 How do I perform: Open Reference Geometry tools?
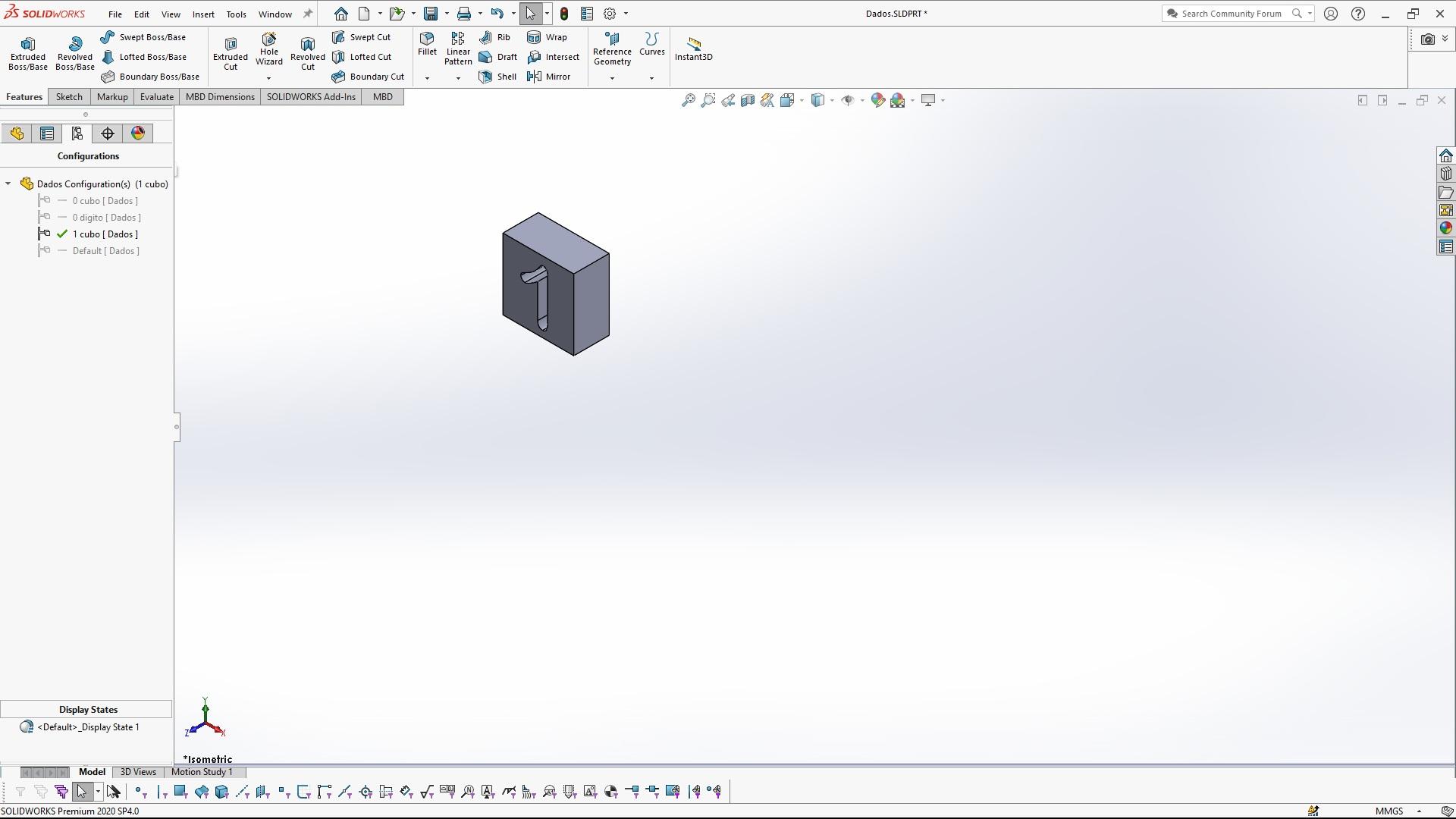[612, 49]
